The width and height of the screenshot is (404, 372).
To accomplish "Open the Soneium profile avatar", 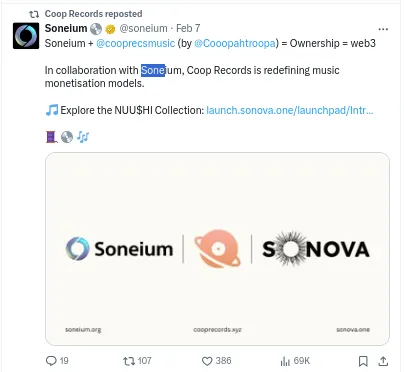I will tap(26, 36).
